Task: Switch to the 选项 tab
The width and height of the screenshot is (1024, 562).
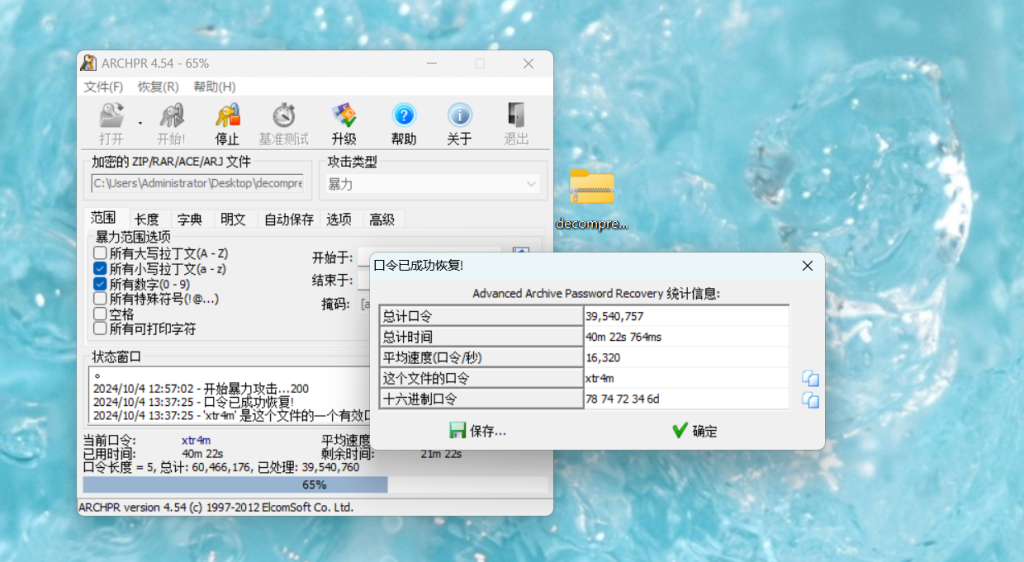Action: (x=339, y=219)
